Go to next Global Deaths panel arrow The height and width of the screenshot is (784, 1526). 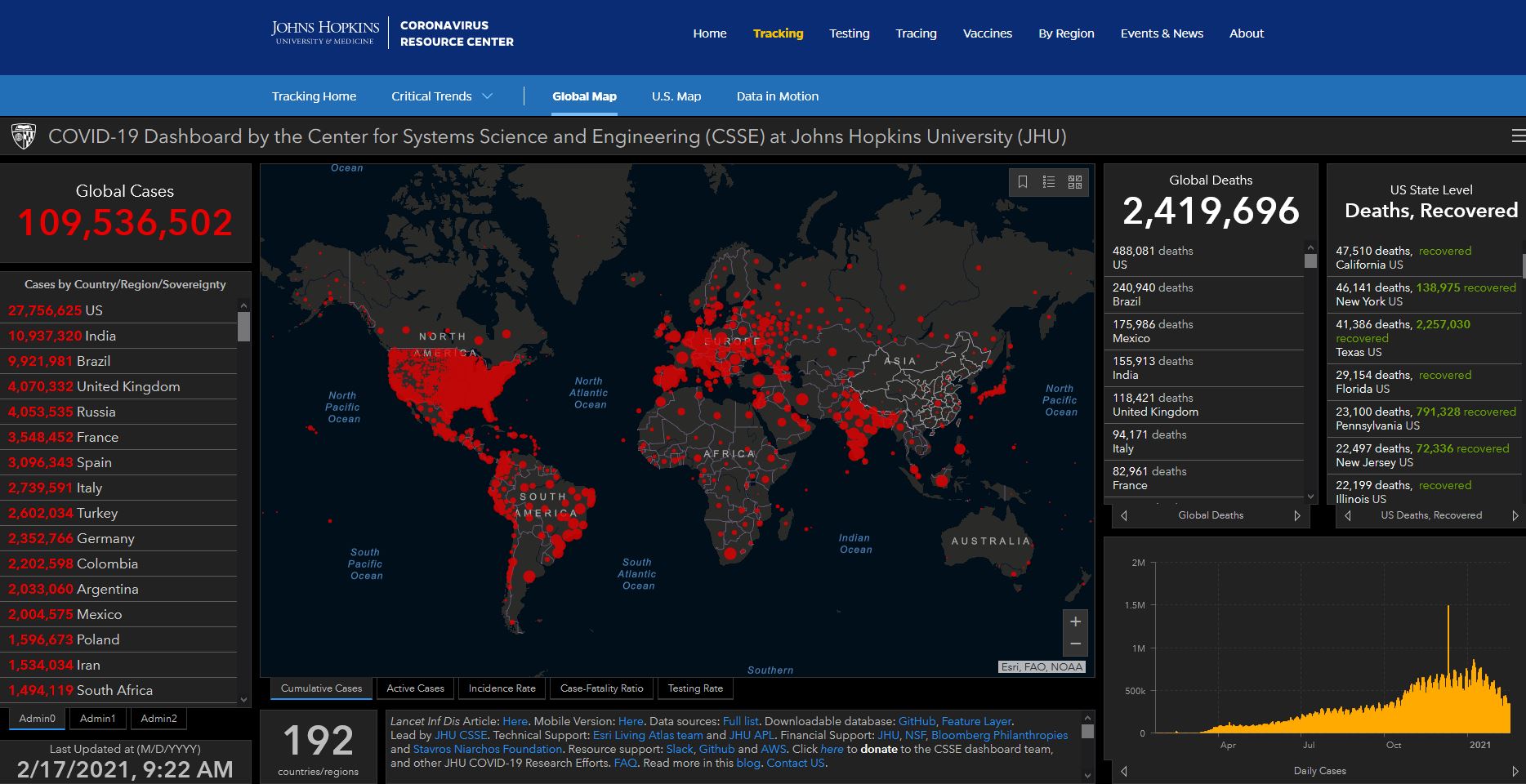tap(1296, 515)
